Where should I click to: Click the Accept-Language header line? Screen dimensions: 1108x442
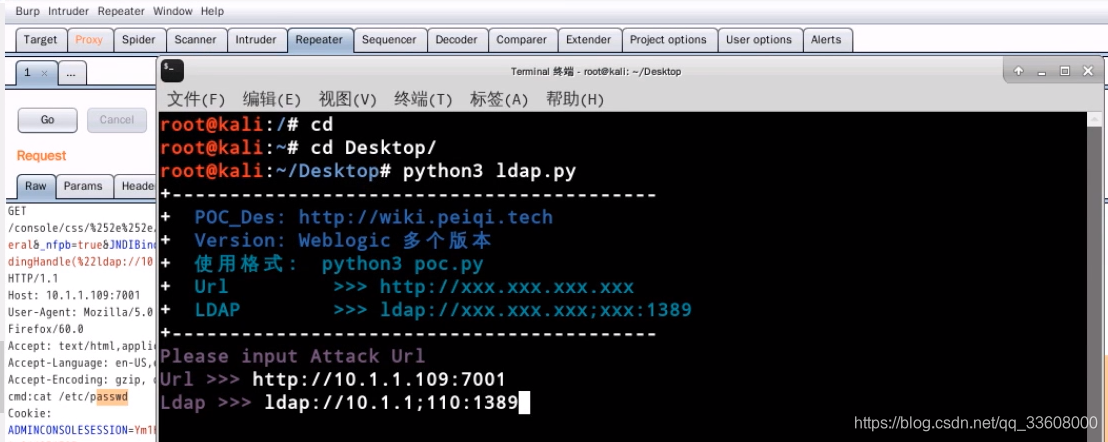[x=81, y=363]
